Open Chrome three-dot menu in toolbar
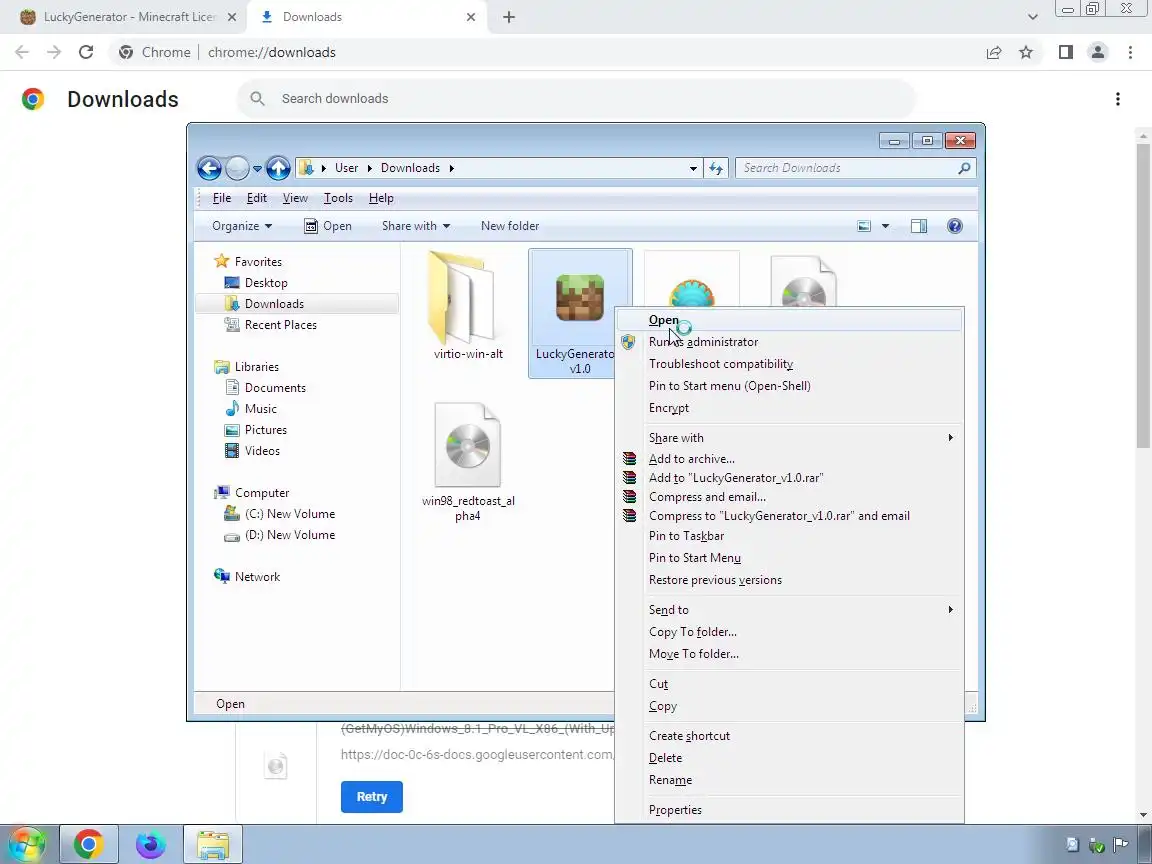 (x=1130, y=52)
